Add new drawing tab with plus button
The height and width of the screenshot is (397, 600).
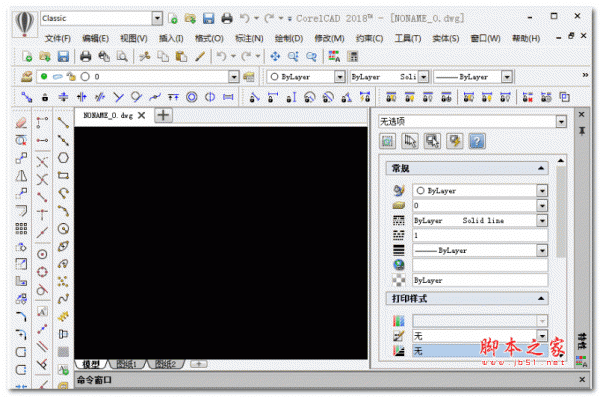click(x=163, y=115)
